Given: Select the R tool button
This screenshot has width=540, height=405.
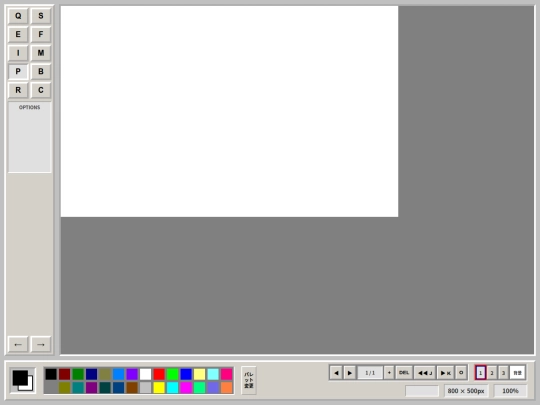Looking at the screenshot, I should [18, 90].
